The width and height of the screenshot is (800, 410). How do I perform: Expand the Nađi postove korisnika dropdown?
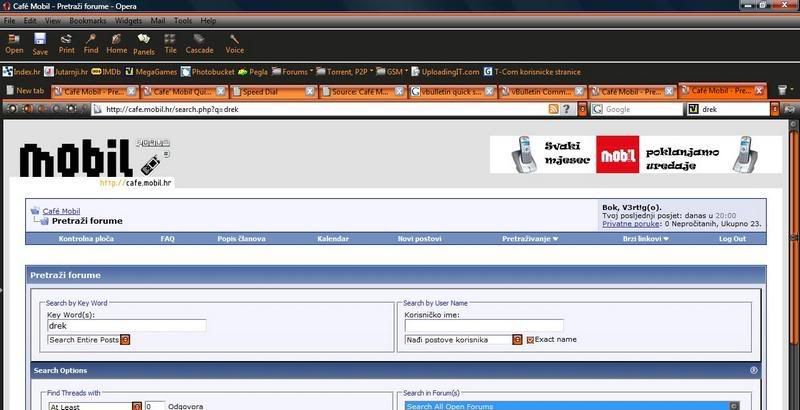tap(464, 340)
